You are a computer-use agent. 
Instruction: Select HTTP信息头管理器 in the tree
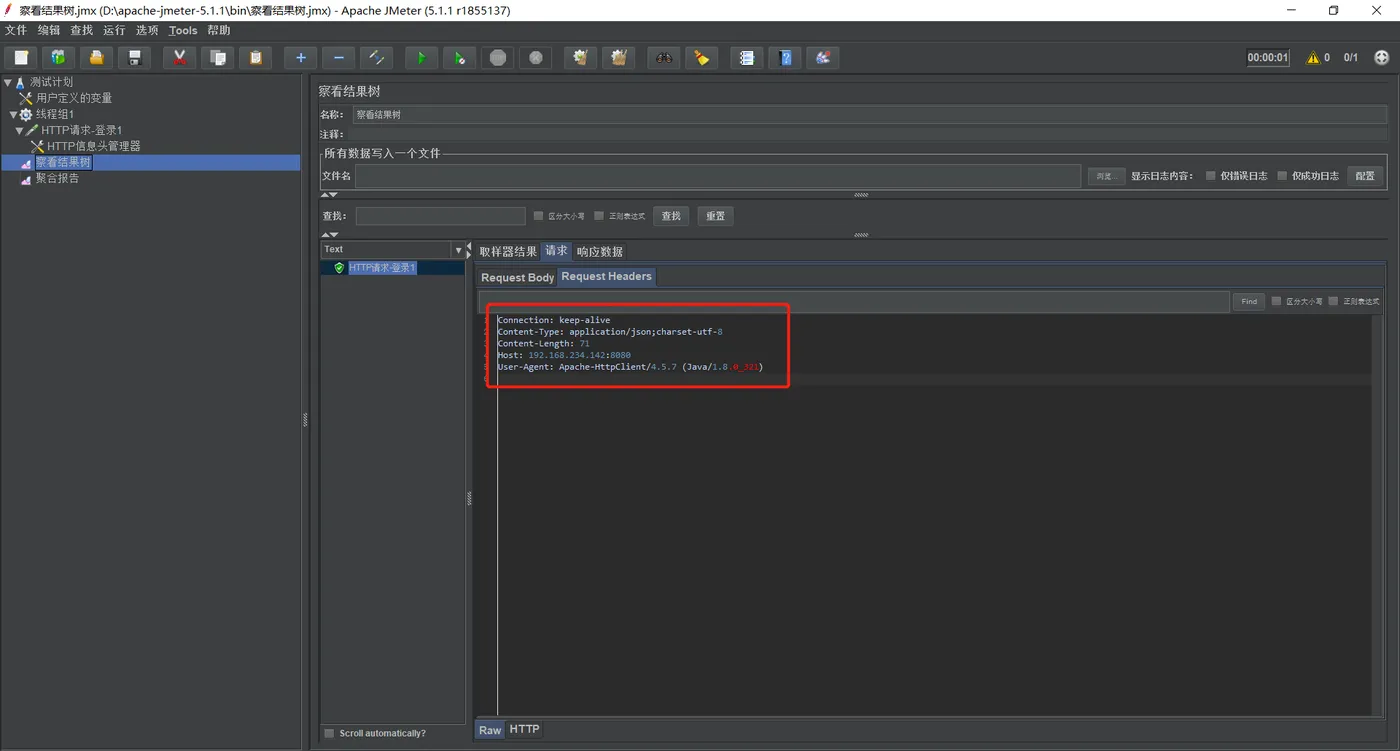coord(94,146)
